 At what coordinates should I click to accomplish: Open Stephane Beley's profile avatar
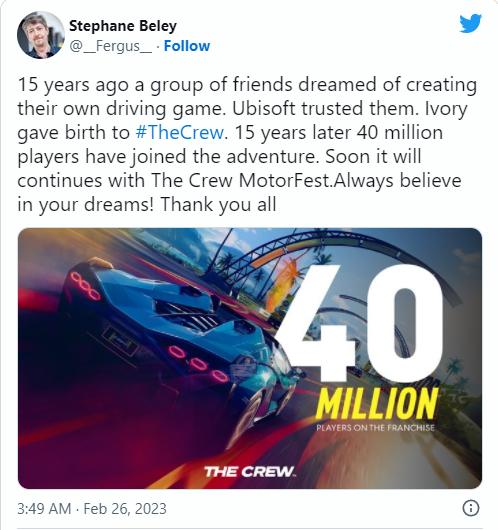point(41,35)
